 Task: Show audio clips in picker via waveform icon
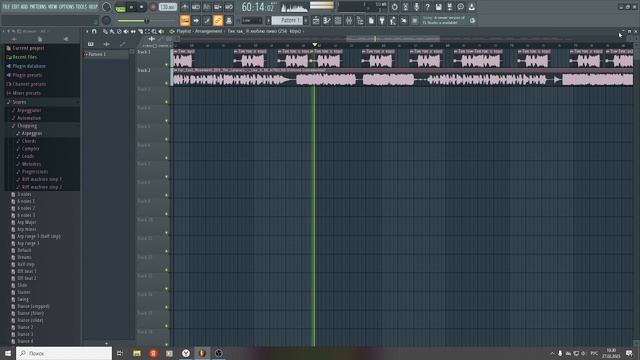coord(107,44)
